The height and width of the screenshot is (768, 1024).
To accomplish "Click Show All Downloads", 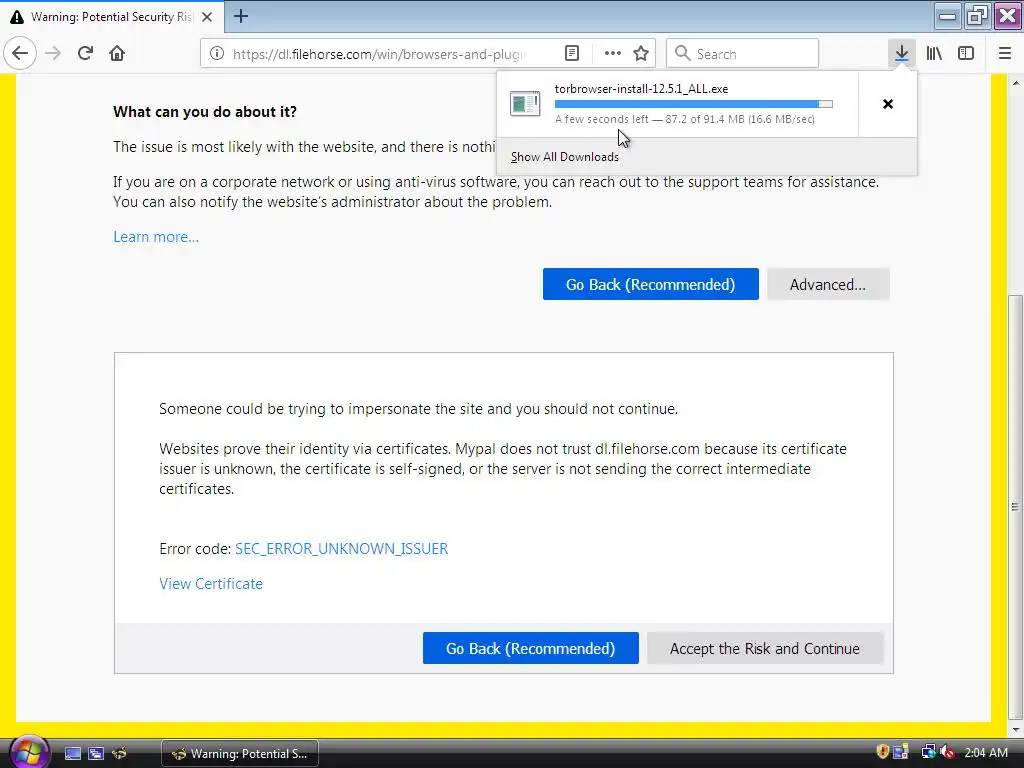I will (564, 157).
